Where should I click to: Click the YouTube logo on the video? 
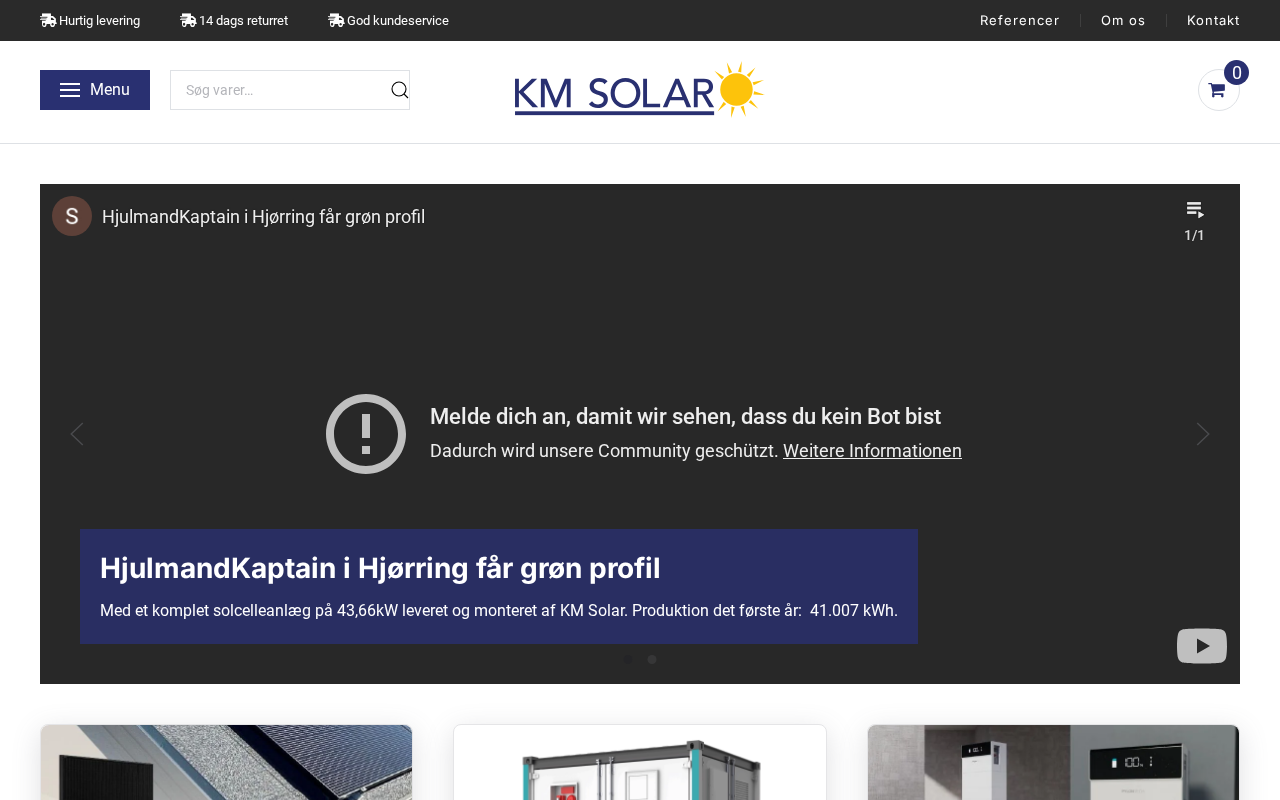tap(1202, 646)
